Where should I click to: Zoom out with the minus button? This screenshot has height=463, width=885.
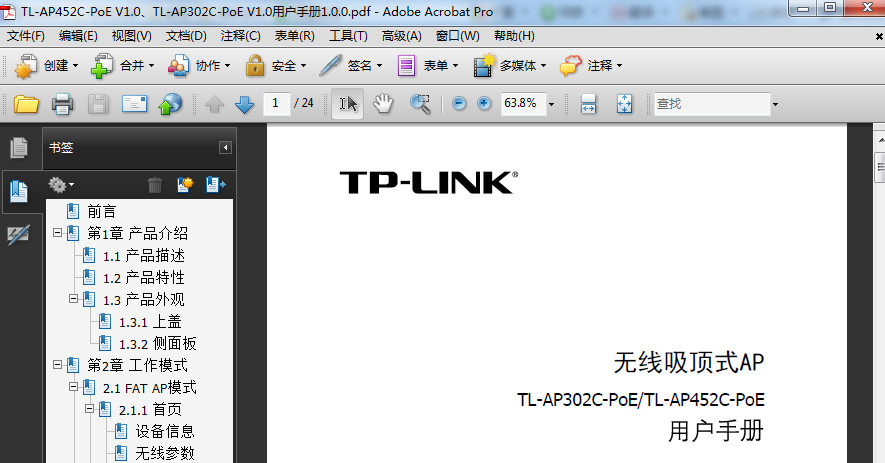coord(459,103)
